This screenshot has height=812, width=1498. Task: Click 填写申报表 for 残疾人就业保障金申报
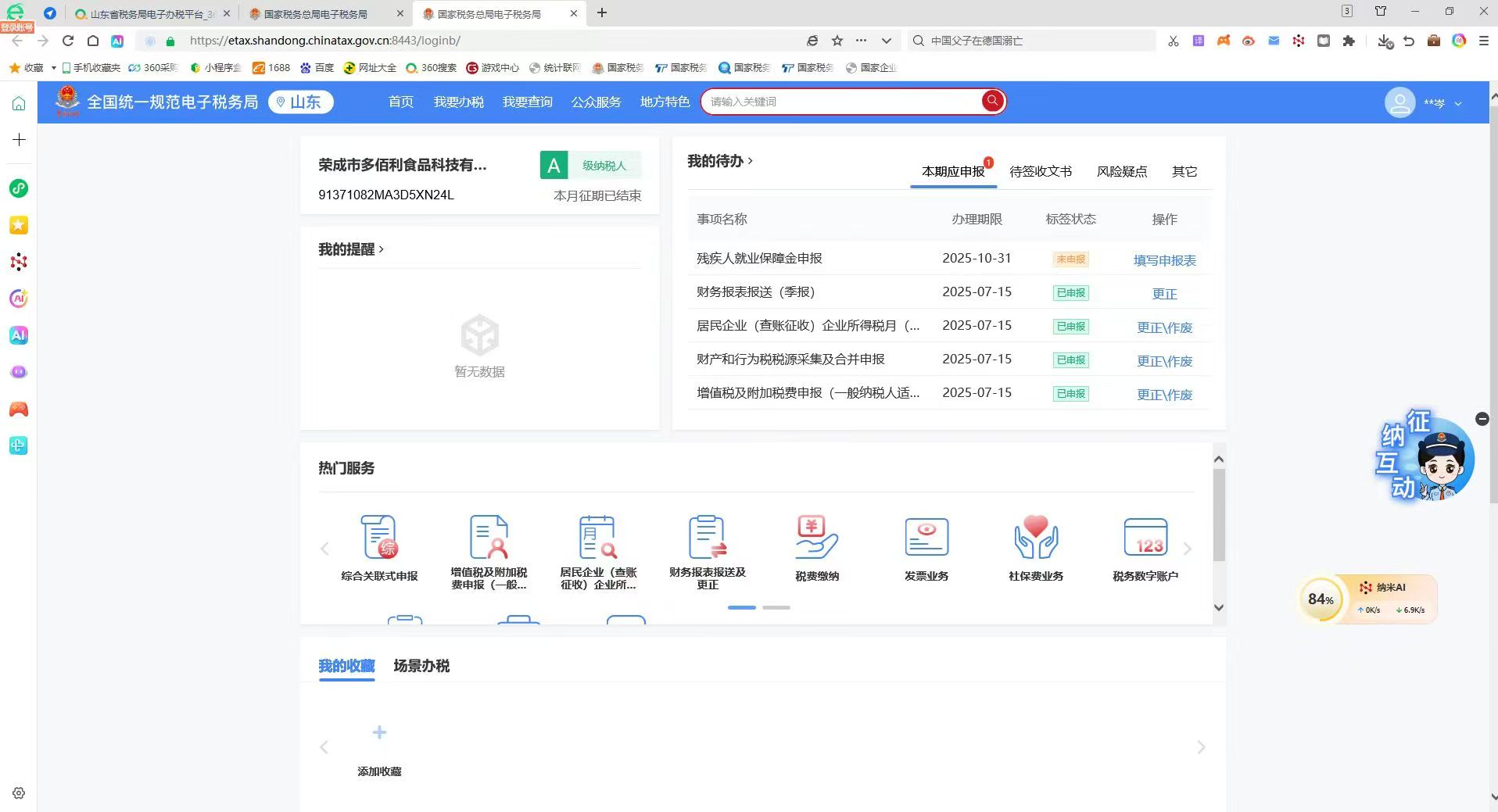1164,260
